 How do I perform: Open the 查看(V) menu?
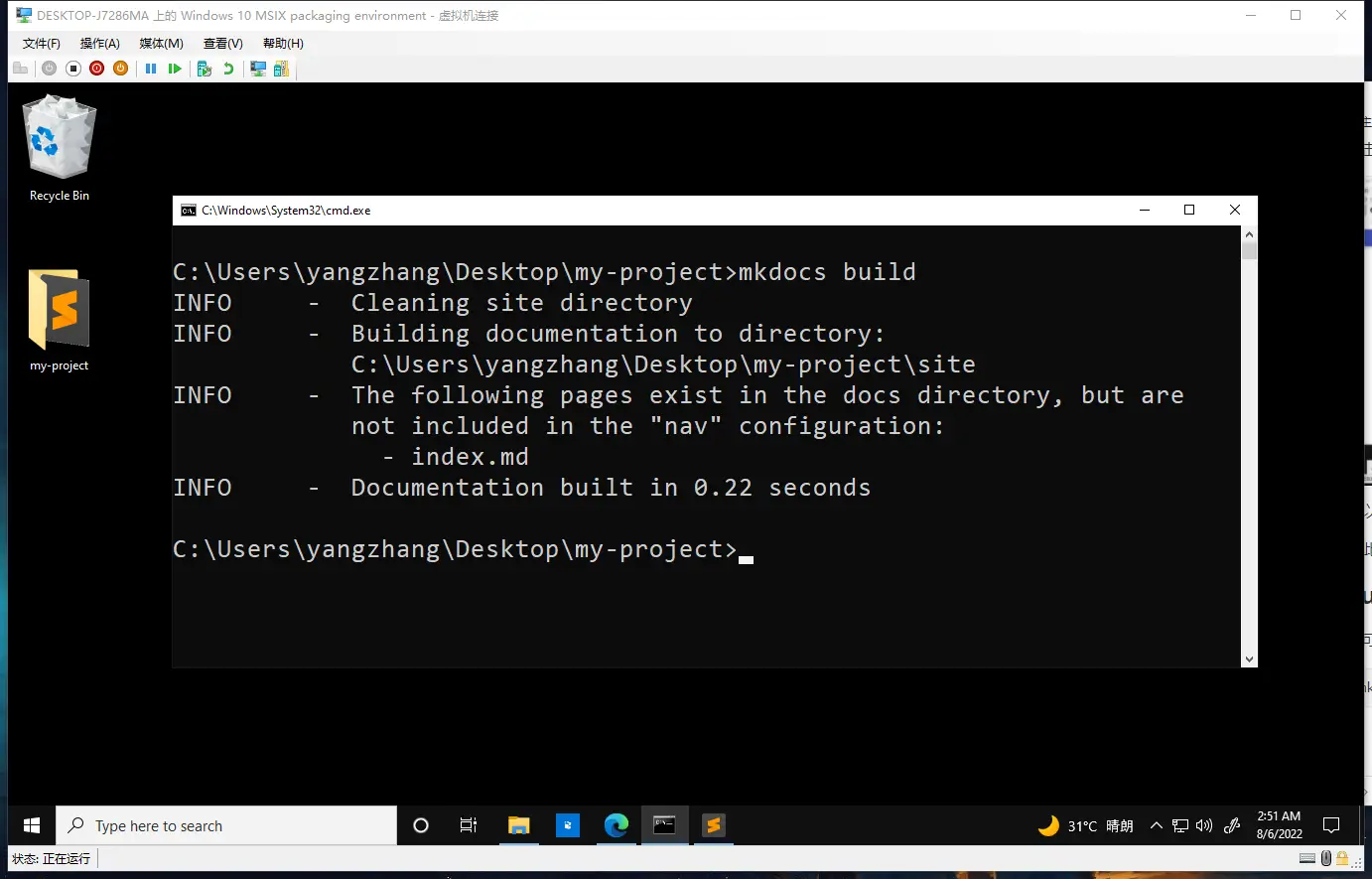[222, 44]
